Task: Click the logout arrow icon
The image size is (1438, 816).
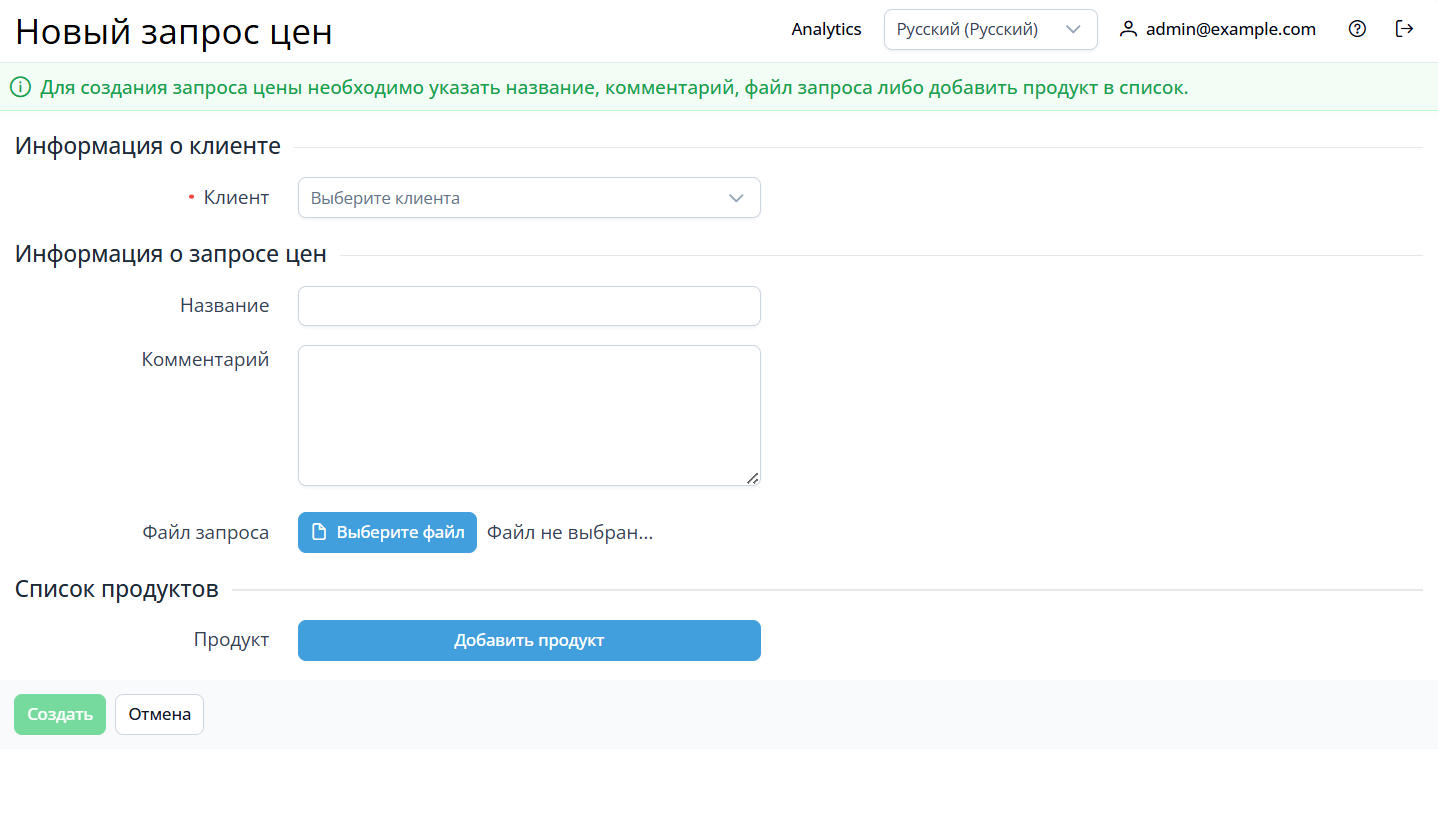Action: point(1404,29)
